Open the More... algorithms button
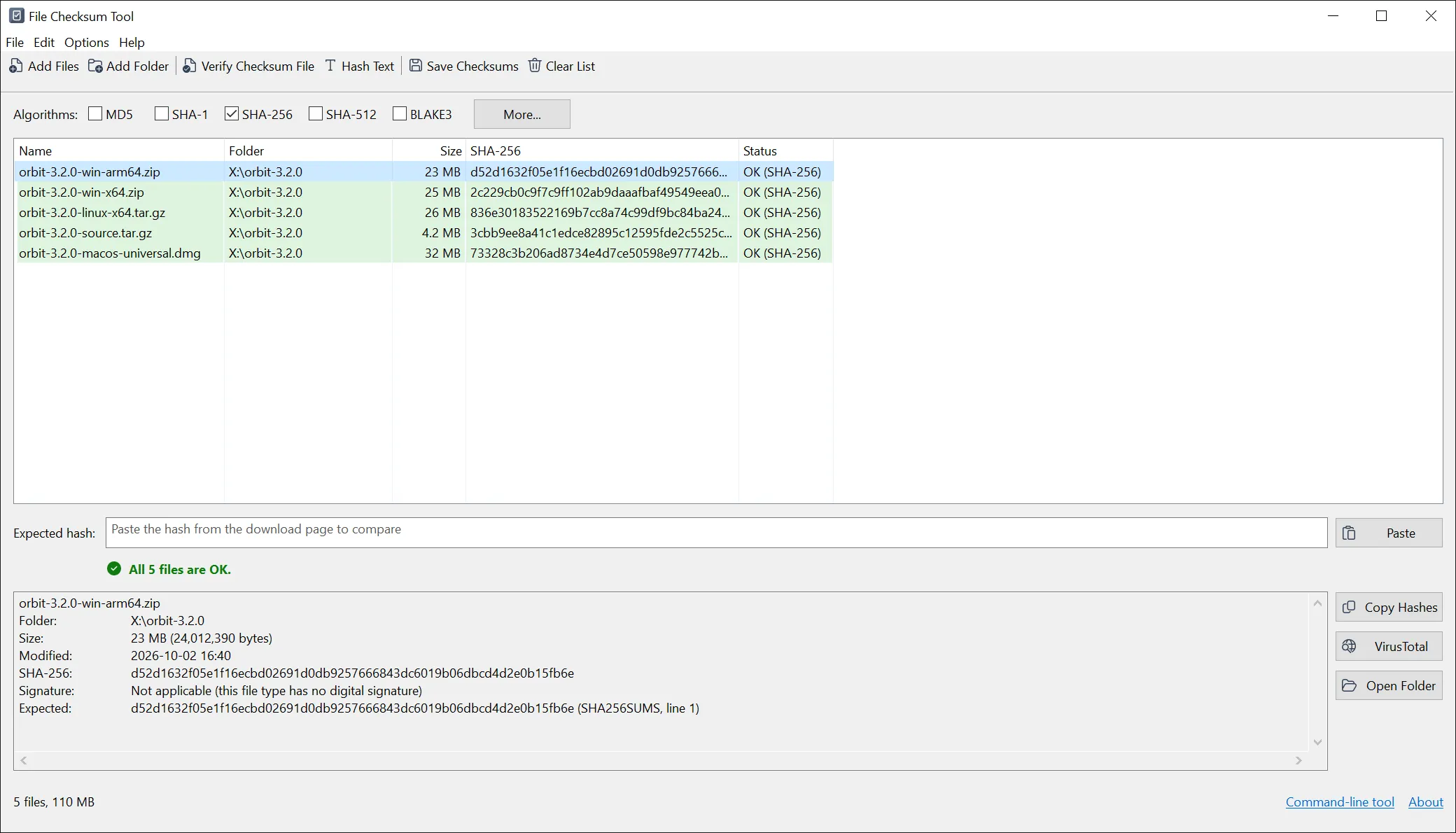 pyautogui.click(x=522, y=114)
